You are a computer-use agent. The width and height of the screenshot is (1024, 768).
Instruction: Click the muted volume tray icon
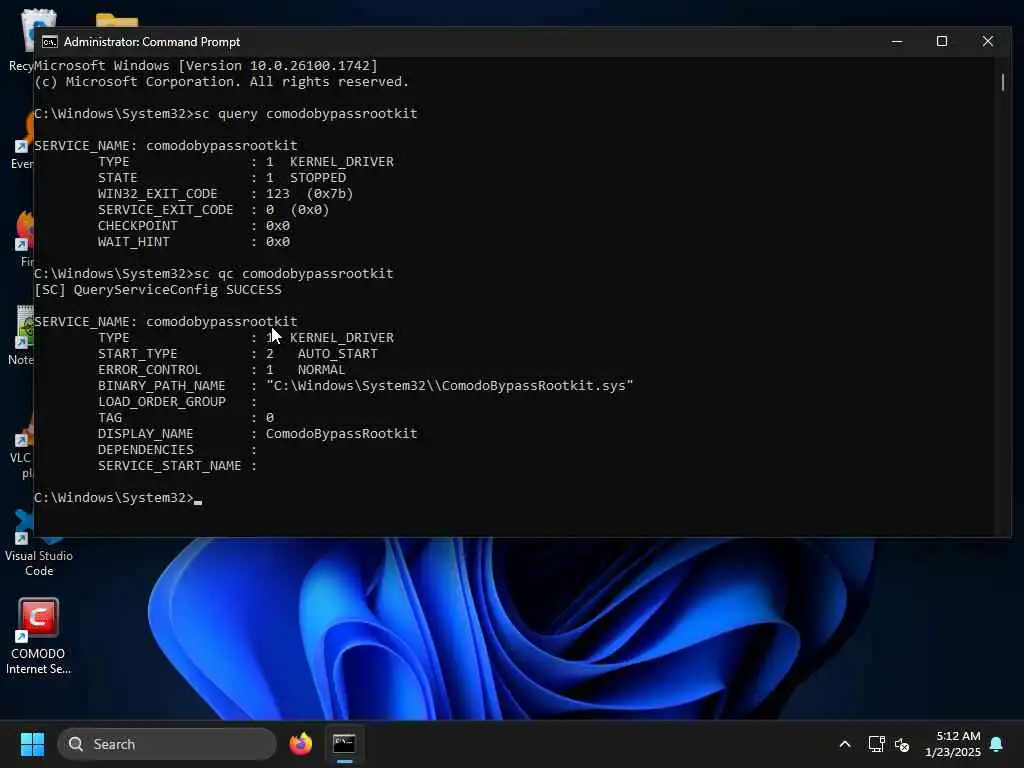902,744
